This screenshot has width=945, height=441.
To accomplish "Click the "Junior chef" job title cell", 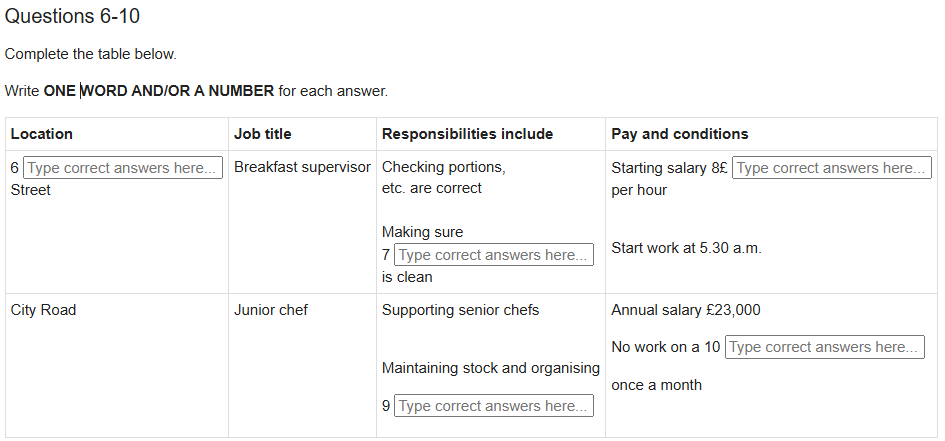I will tap(271, 310).
